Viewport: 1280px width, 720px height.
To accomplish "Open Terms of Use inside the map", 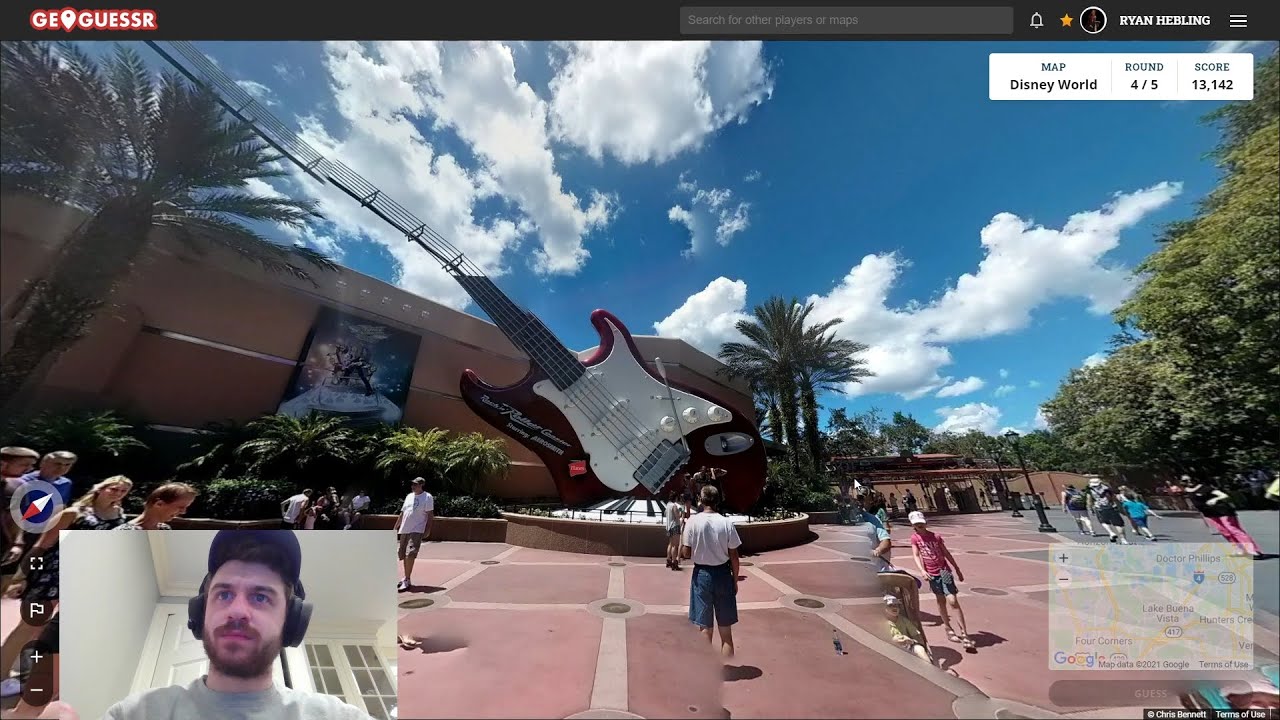I will click(x=1223, y=664).
